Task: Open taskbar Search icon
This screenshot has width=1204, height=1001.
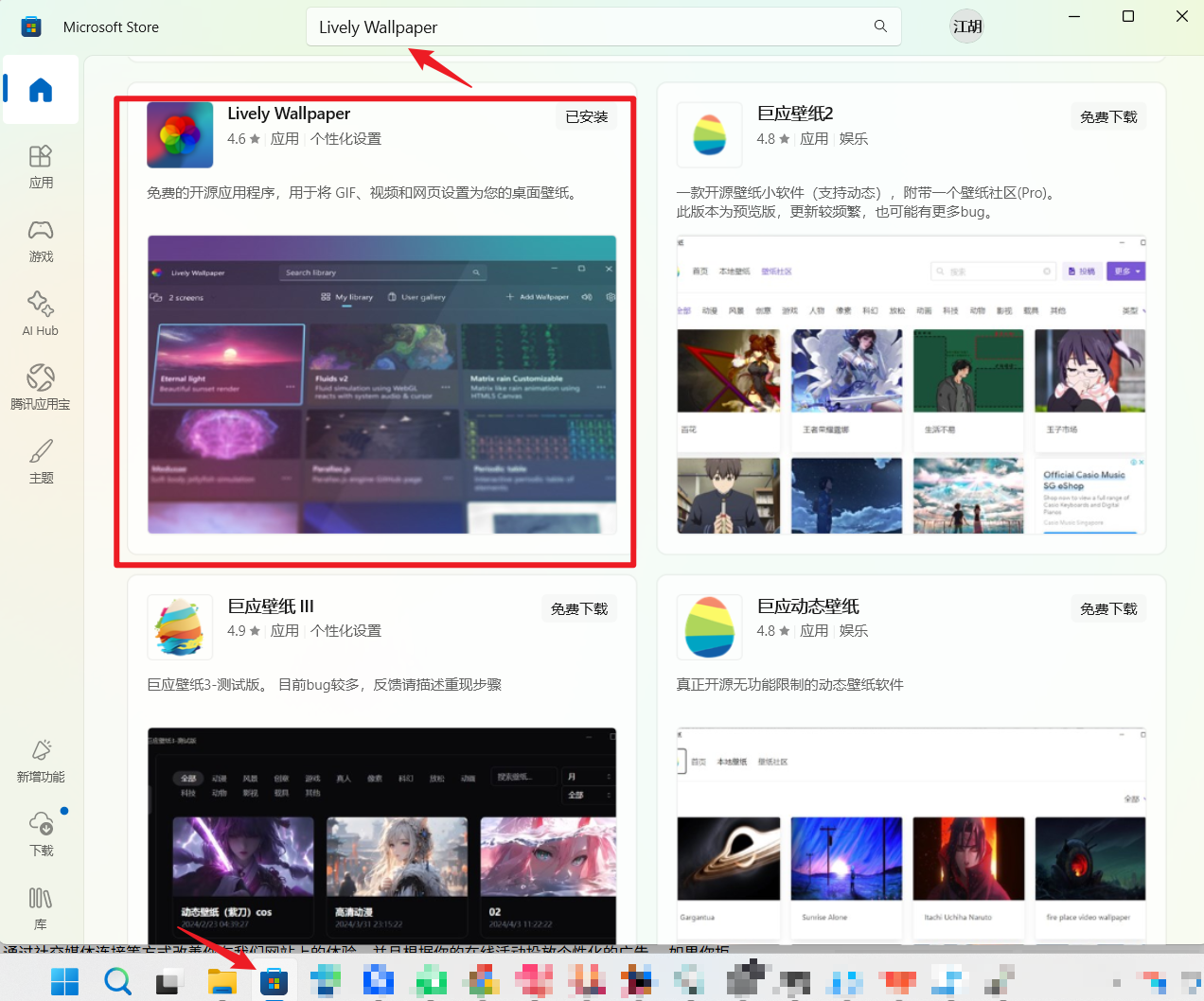Action: (117, 981)
